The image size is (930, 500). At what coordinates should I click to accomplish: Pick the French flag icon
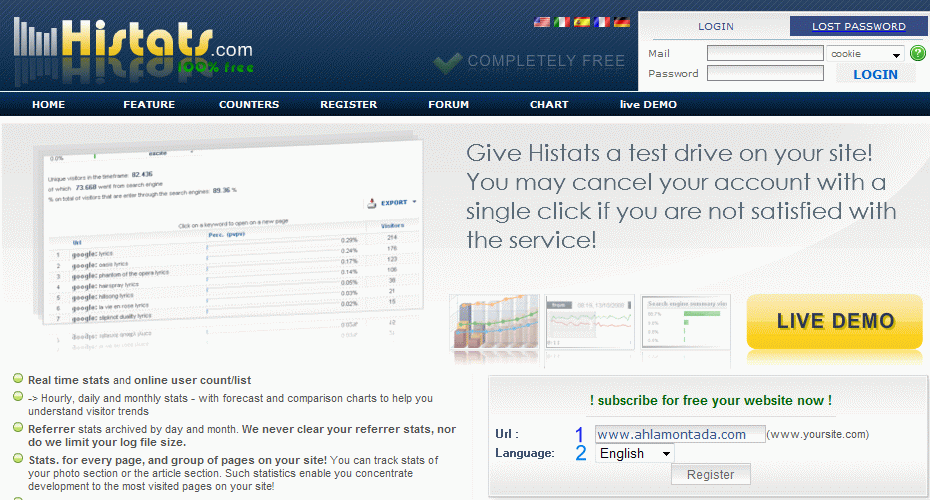pyautogui.click(x=601, y=23)
